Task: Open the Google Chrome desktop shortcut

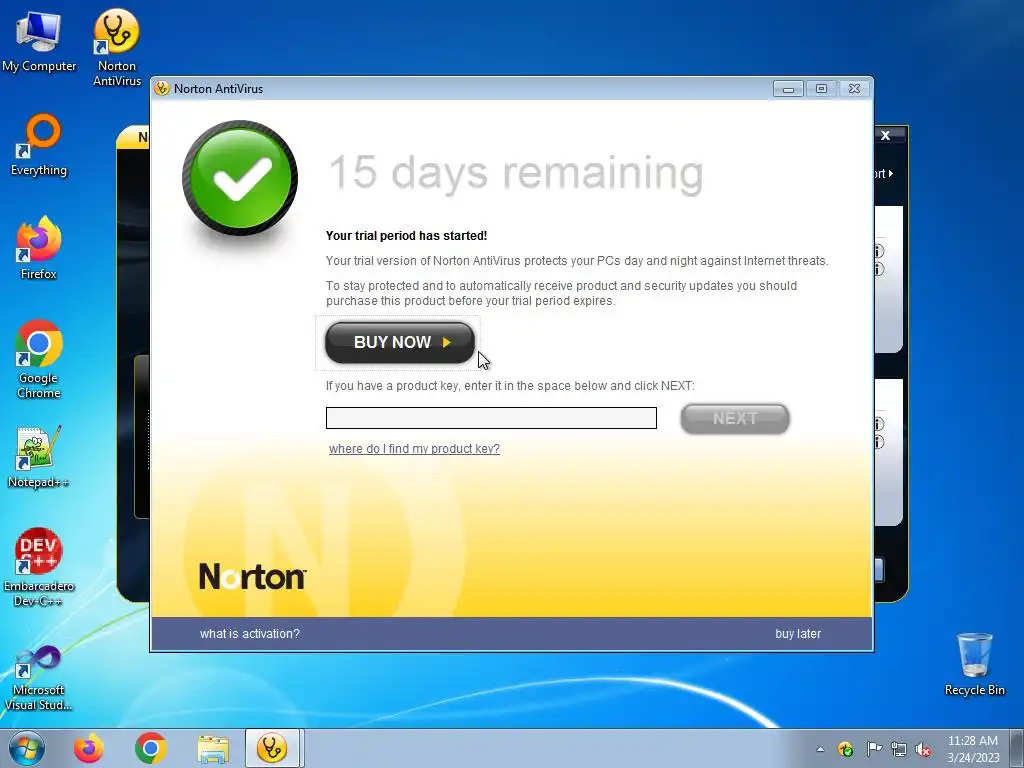Action: tap(39, 359)
